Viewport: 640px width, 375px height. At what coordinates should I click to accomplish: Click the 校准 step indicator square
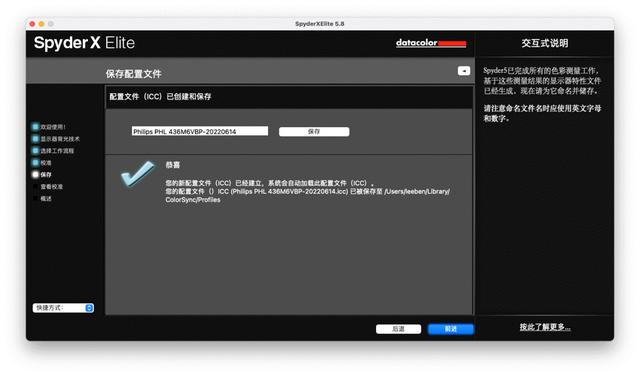(x=36, y=162)
